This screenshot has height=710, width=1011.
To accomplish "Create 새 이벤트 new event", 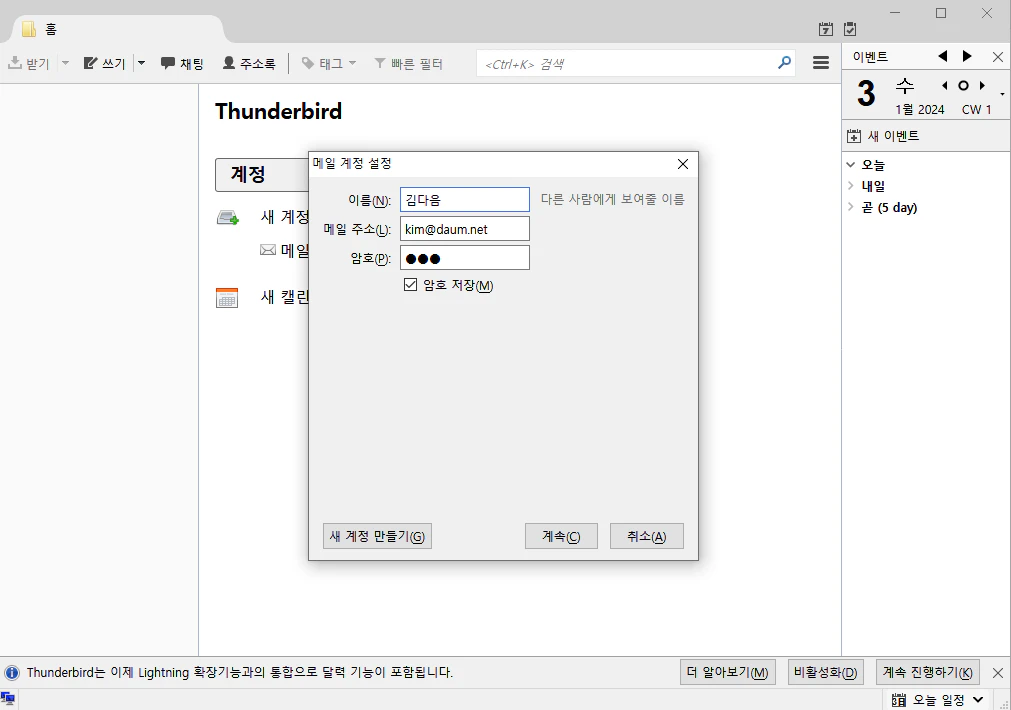I will click(x=883, y=136).
